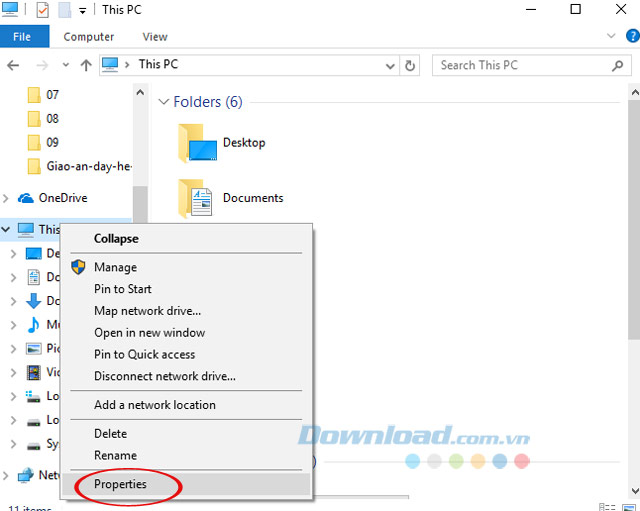Click navigation pane scroll up arrow
640x511 pixels.
coord(140,92)
